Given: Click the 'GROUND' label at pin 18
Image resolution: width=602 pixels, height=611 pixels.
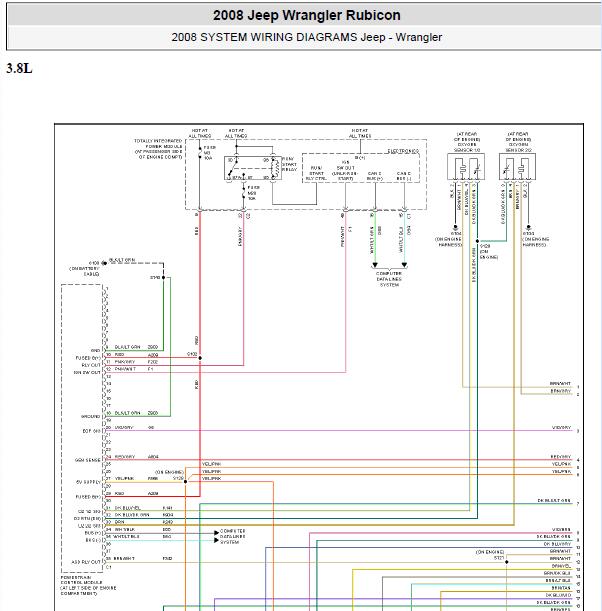Looking at the screenshot, I should pyautogui.click(x=90, y=417).
